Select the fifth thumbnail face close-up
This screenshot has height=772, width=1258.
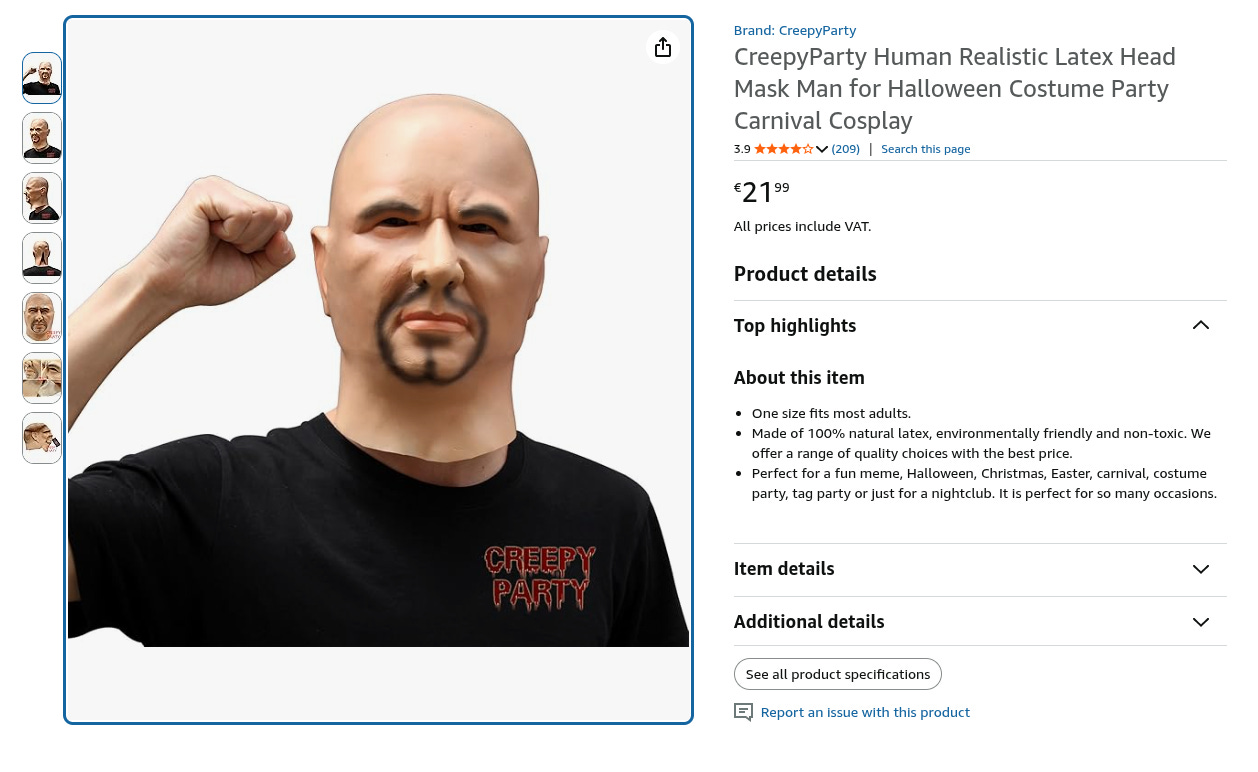(x=42, y=318)
